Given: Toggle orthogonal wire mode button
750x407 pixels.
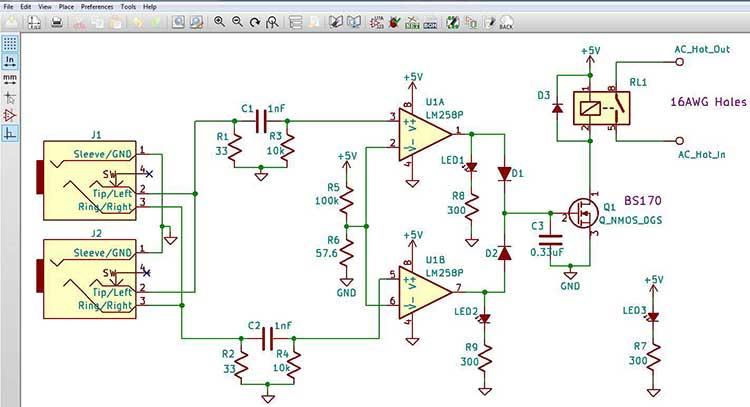Looking at the screenshot, I should [x=10, y=132].
